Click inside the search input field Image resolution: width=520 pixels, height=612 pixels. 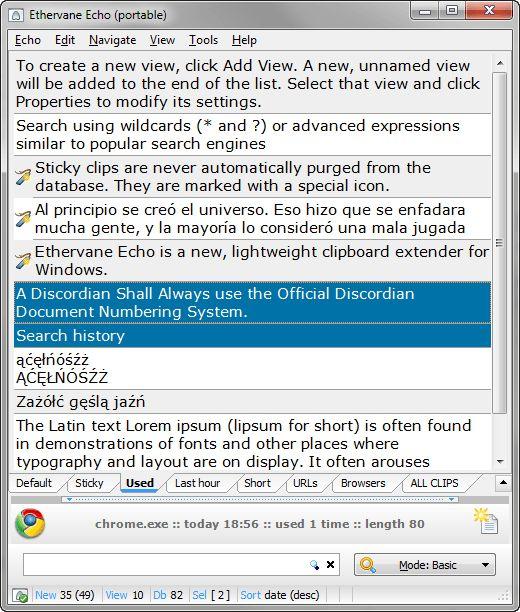[166, 564]
